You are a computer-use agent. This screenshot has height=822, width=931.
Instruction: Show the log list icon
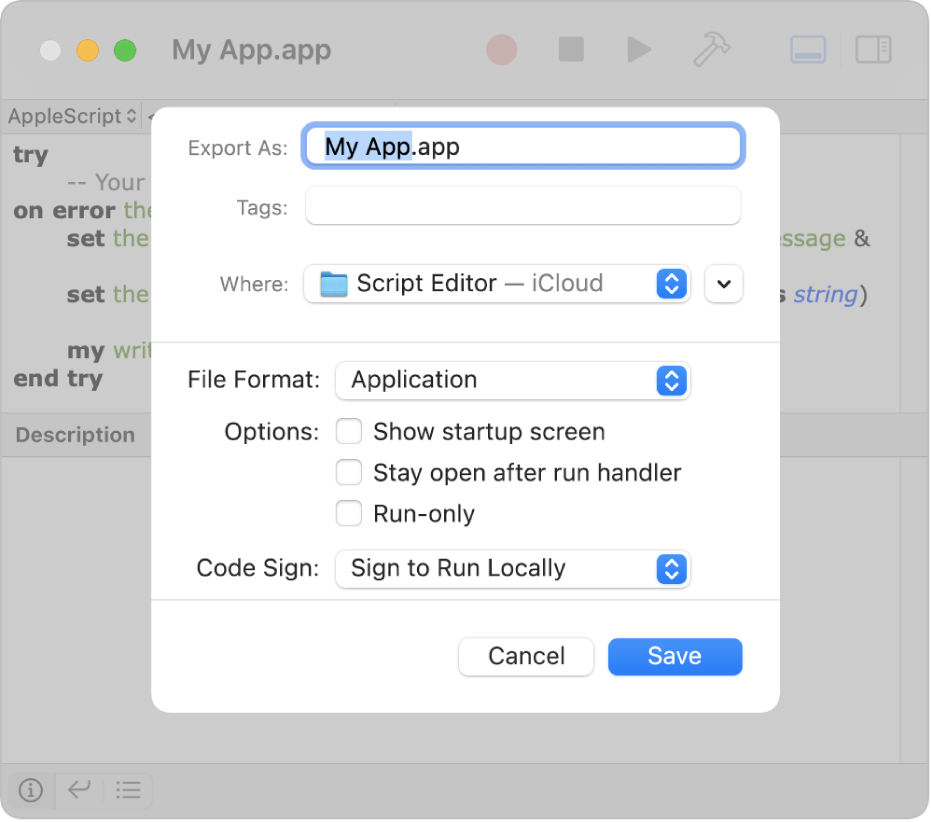click(x=127, y=790)
